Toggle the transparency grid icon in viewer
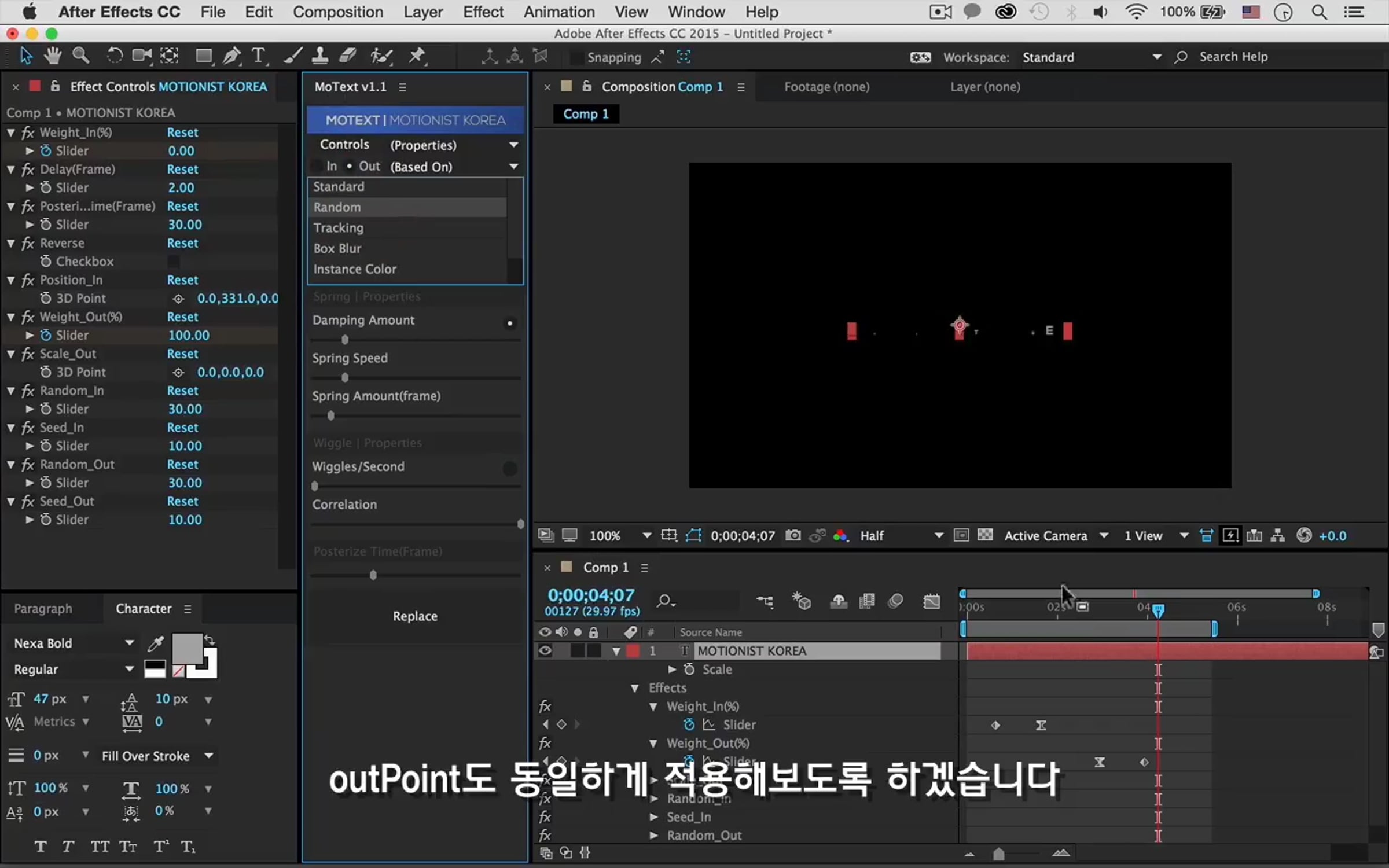This screenshot has height=868, width=1389. (985, 535)
